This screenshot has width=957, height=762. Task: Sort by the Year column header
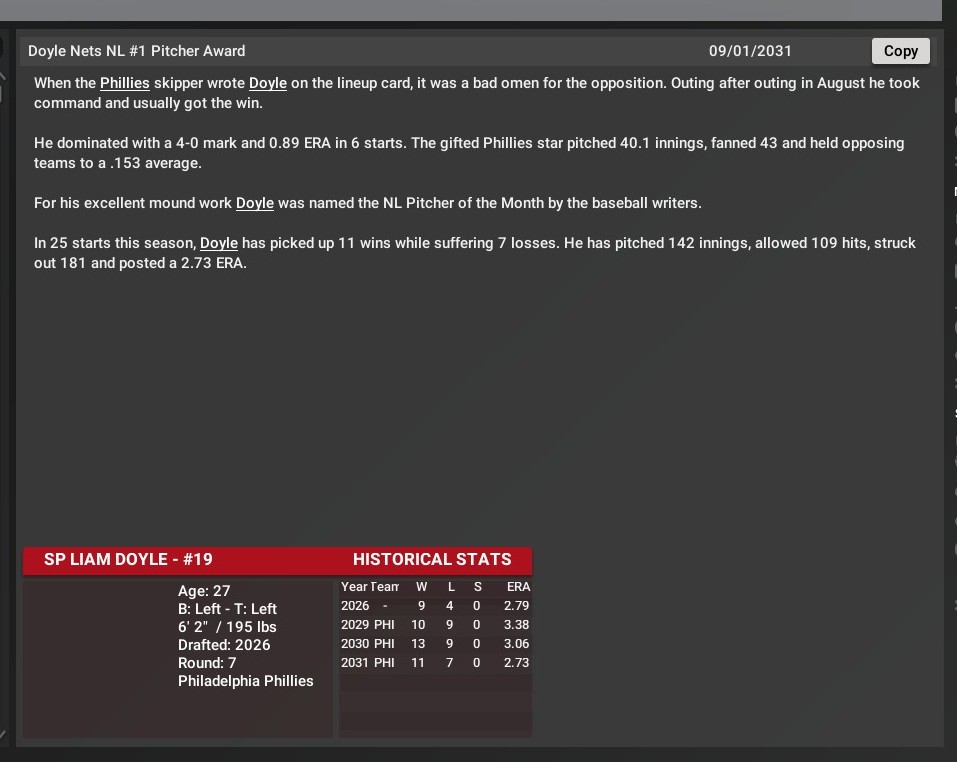click(354, 587)
